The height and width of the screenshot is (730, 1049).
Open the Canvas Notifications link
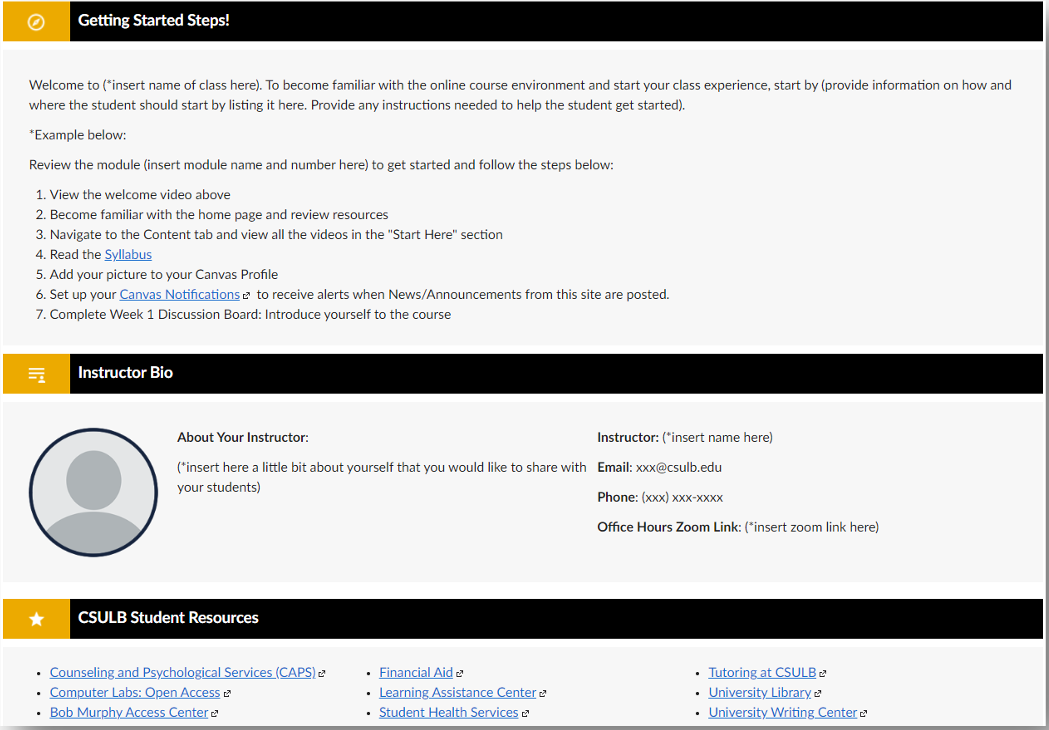(179, 294)
